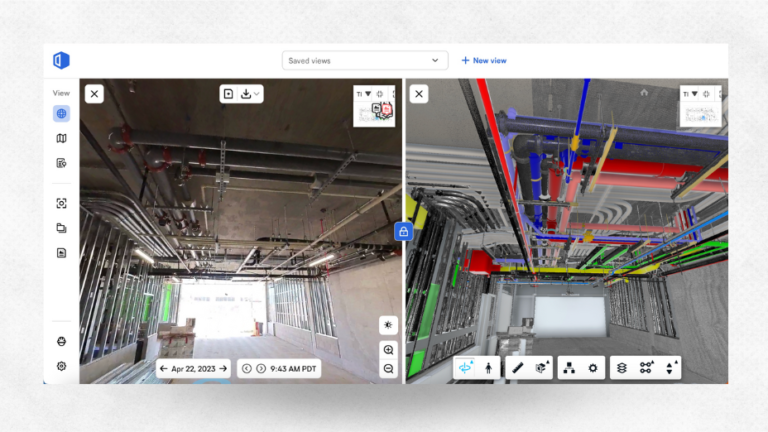
Task: Open 3D viewer settings gear
Action: pos(593,368)
